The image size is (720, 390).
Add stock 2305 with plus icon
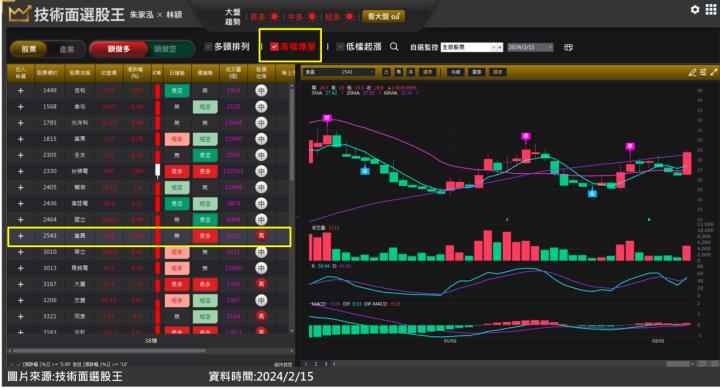[x=20, y=155]
